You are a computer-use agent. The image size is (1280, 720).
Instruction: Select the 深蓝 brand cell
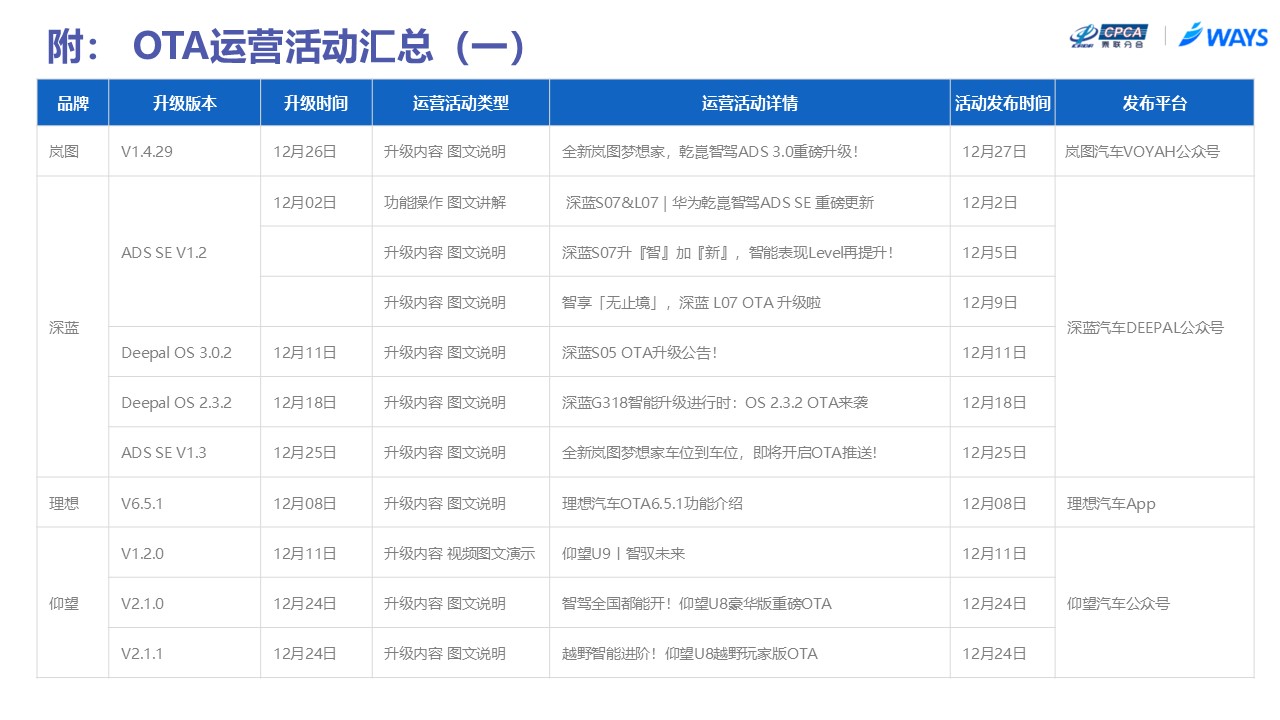73,327
